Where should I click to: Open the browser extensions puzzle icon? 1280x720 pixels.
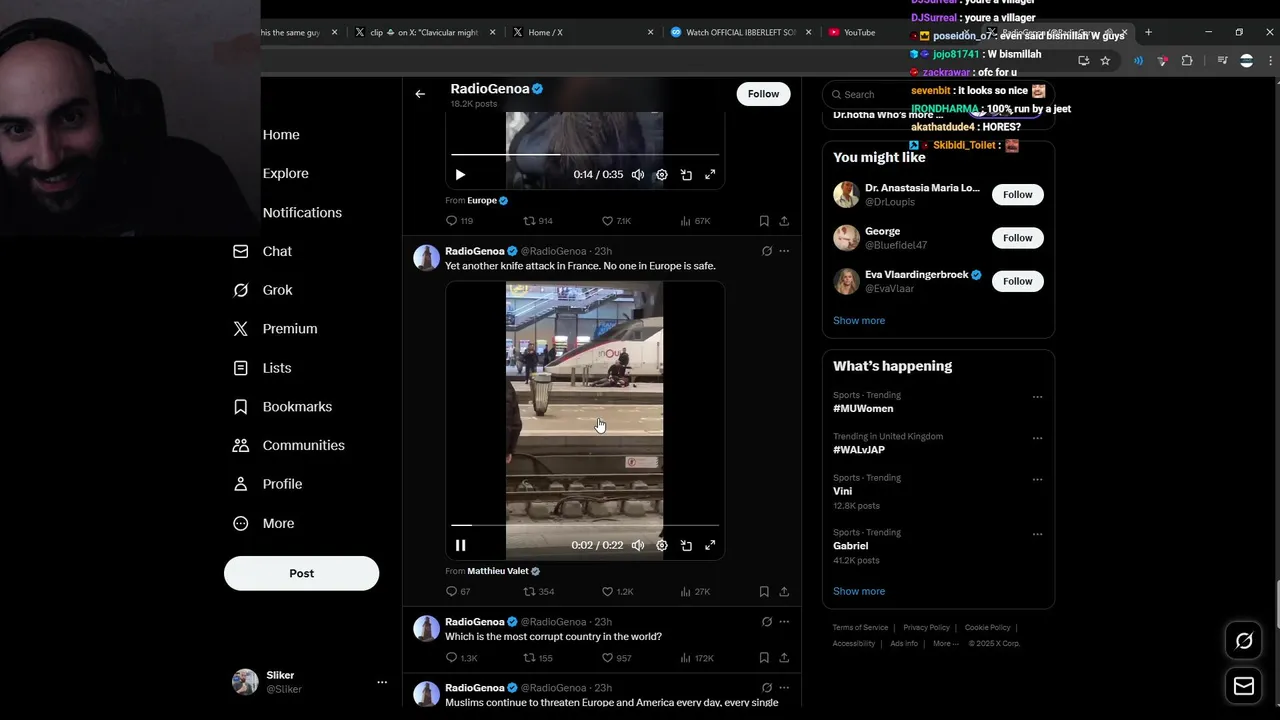pyautogui.click(x=1187, y=61)
